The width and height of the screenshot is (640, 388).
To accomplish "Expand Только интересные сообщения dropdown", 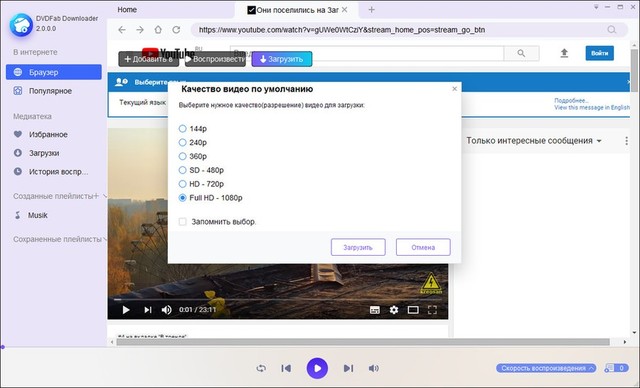I will pos(534,141).
